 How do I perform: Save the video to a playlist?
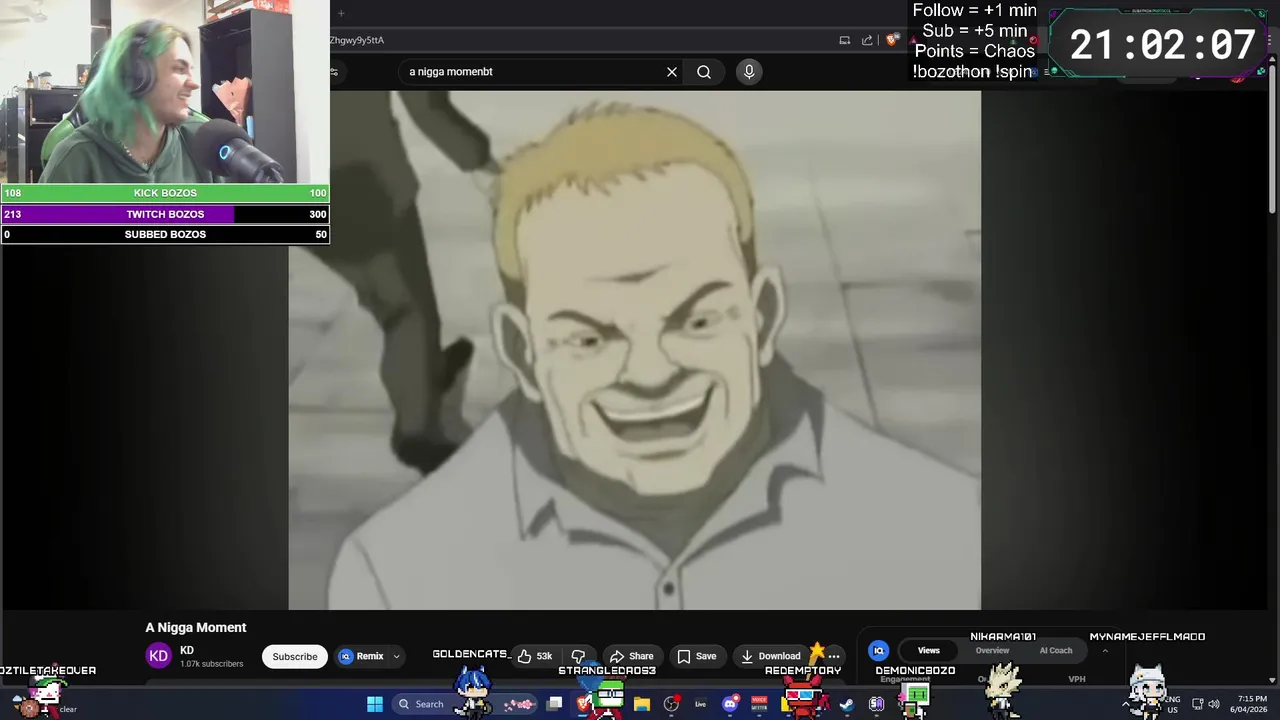pyautogui.click(x=697, y=657)
